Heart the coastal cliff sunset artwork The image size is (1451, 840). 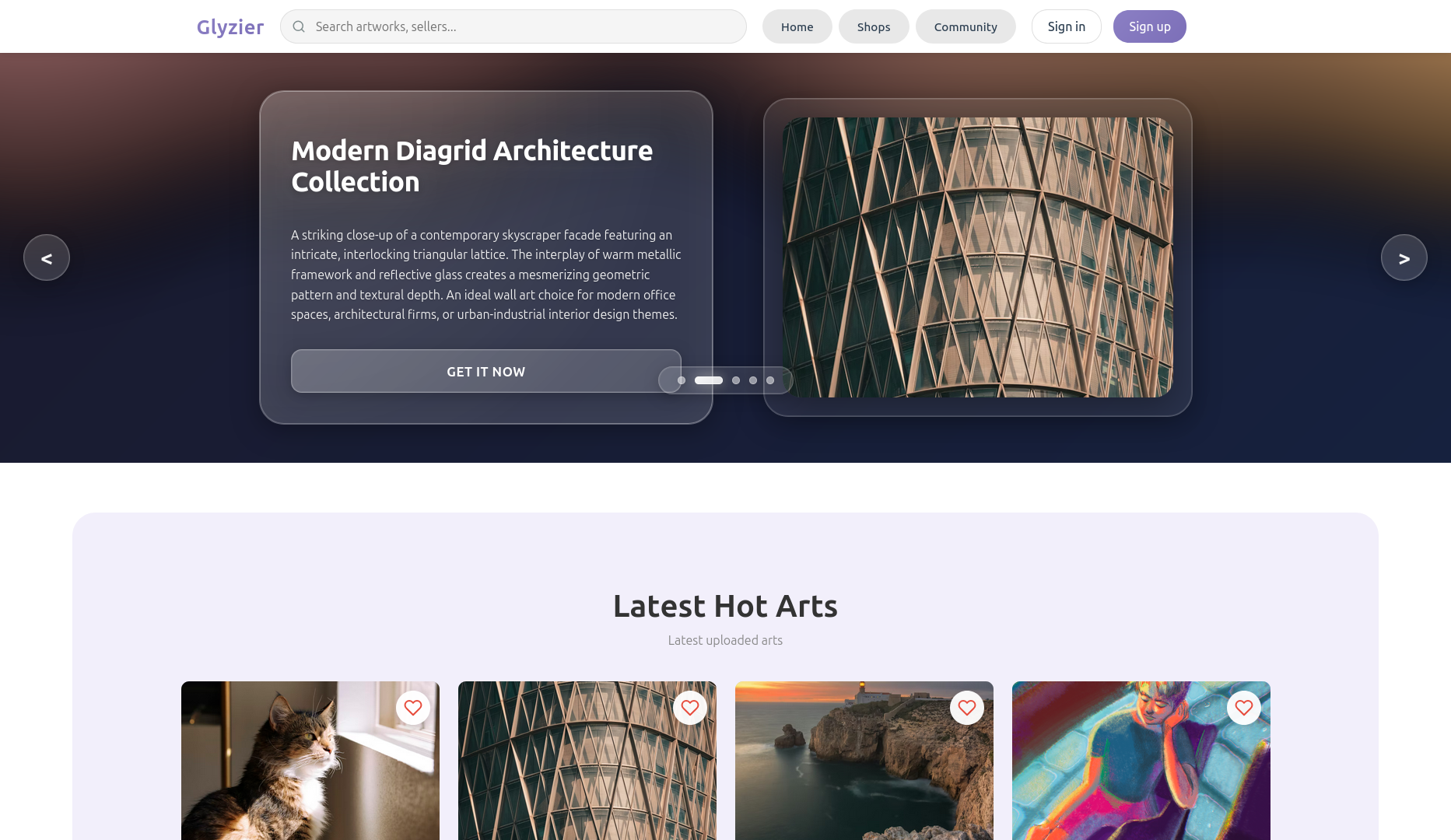pyautogui.click(x=967, y=708)
